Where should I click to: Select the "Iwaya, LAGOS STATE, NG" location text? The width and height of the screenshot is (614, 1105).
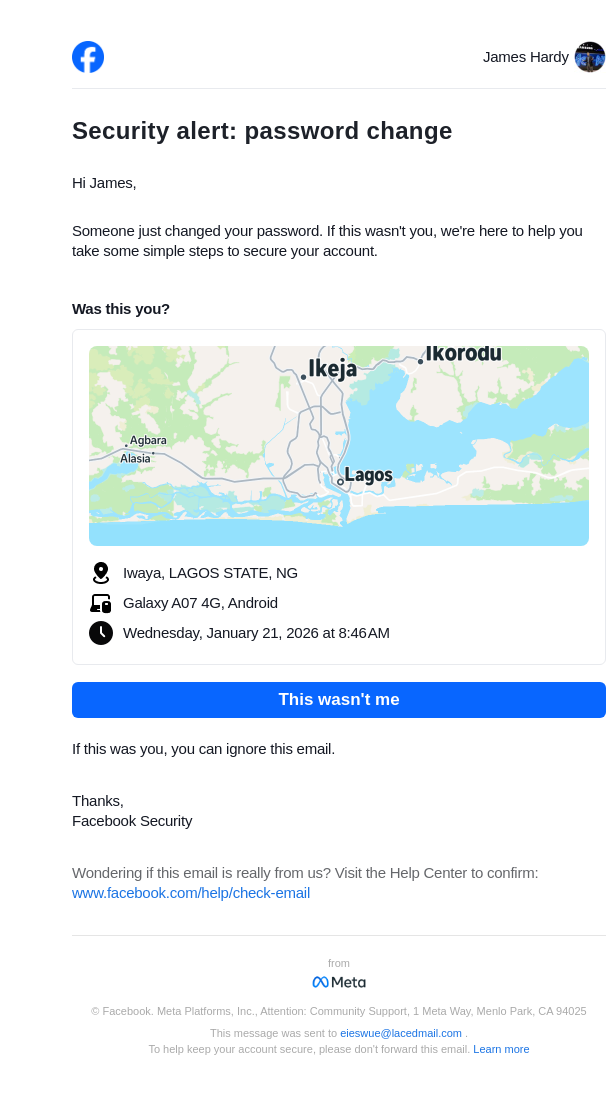(210, 573)
